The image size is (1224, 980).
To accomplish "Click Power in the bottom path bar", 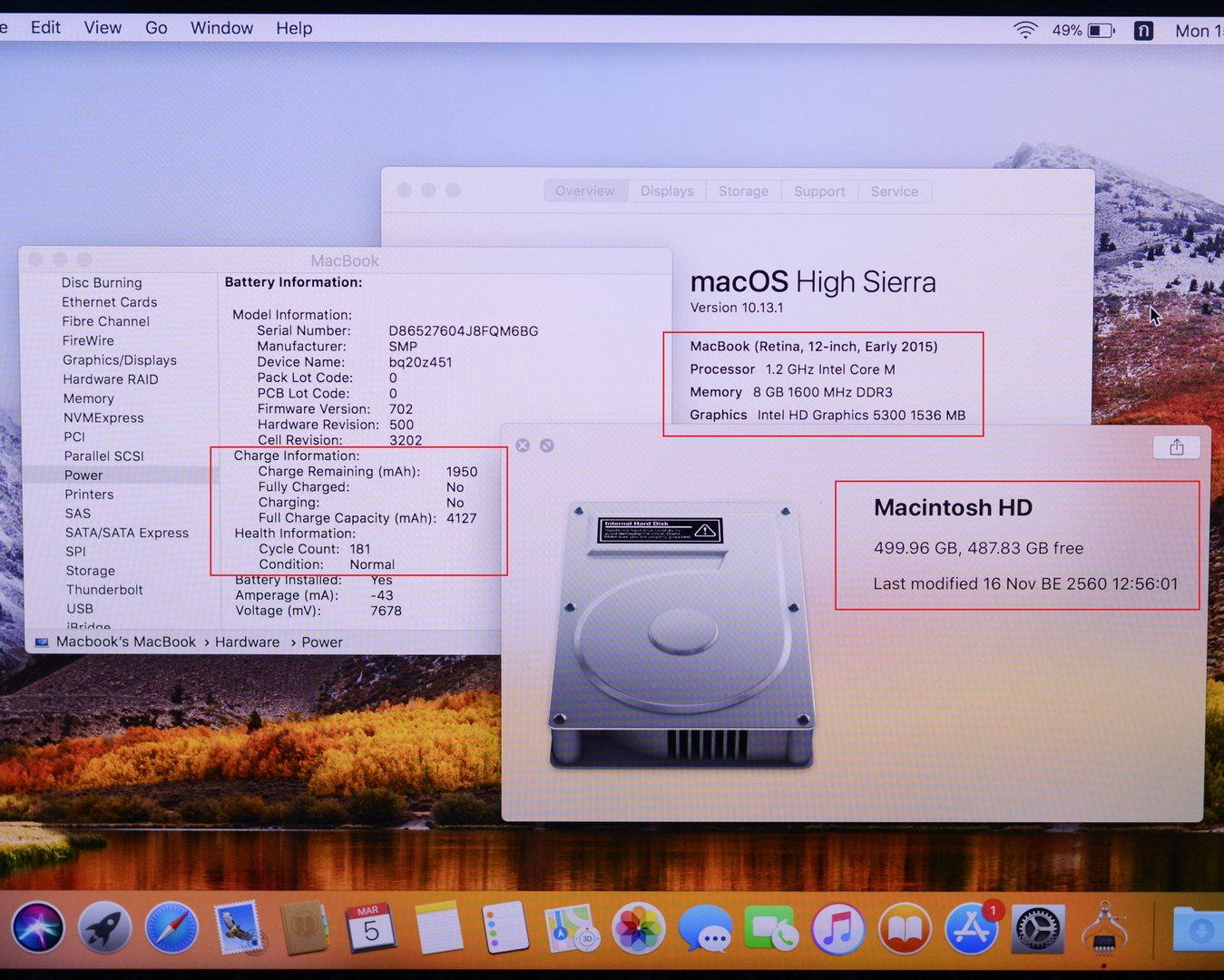I will pyautogui.click(x=322, y=642).
